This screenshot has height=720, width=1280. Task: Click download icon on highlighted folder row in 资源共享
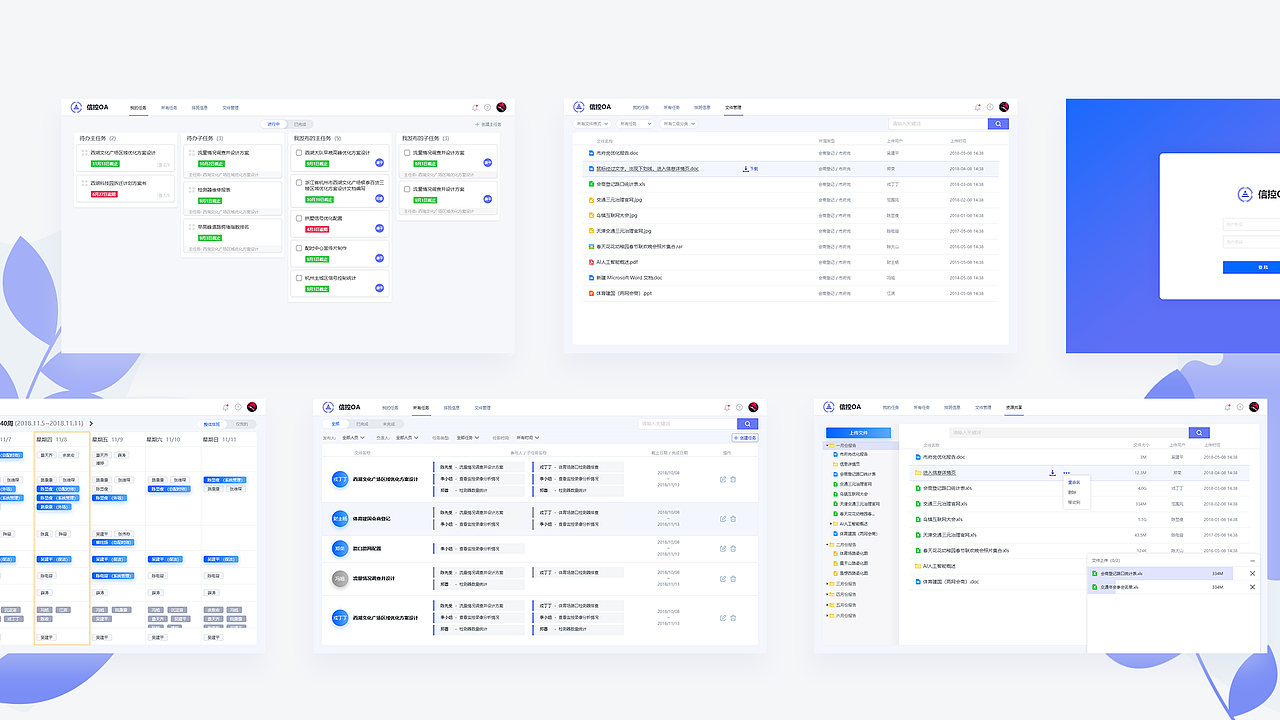[x=1052, y=472]
